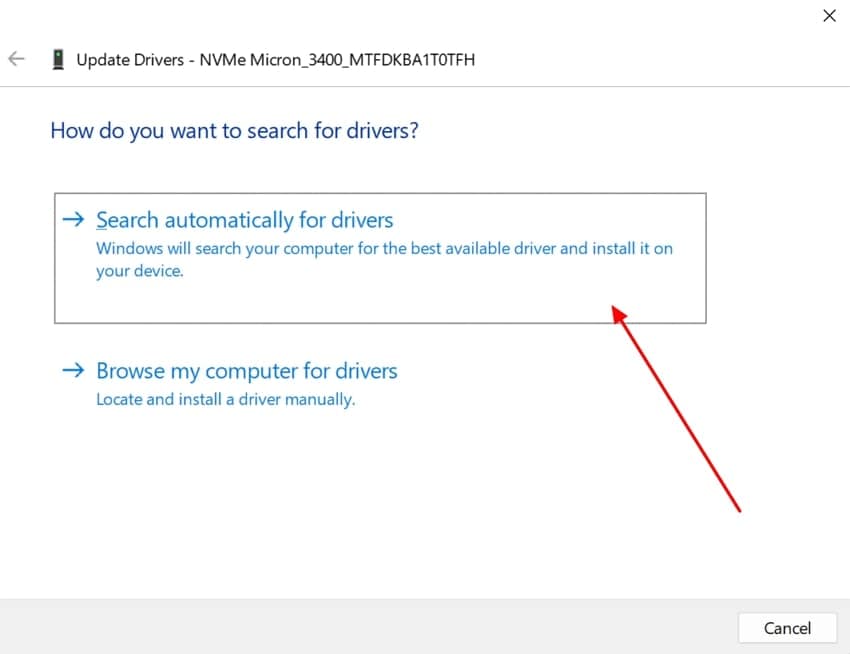Click the arrow beside Search automatically
Screen dimensions: 850x654
coord(74,220)
